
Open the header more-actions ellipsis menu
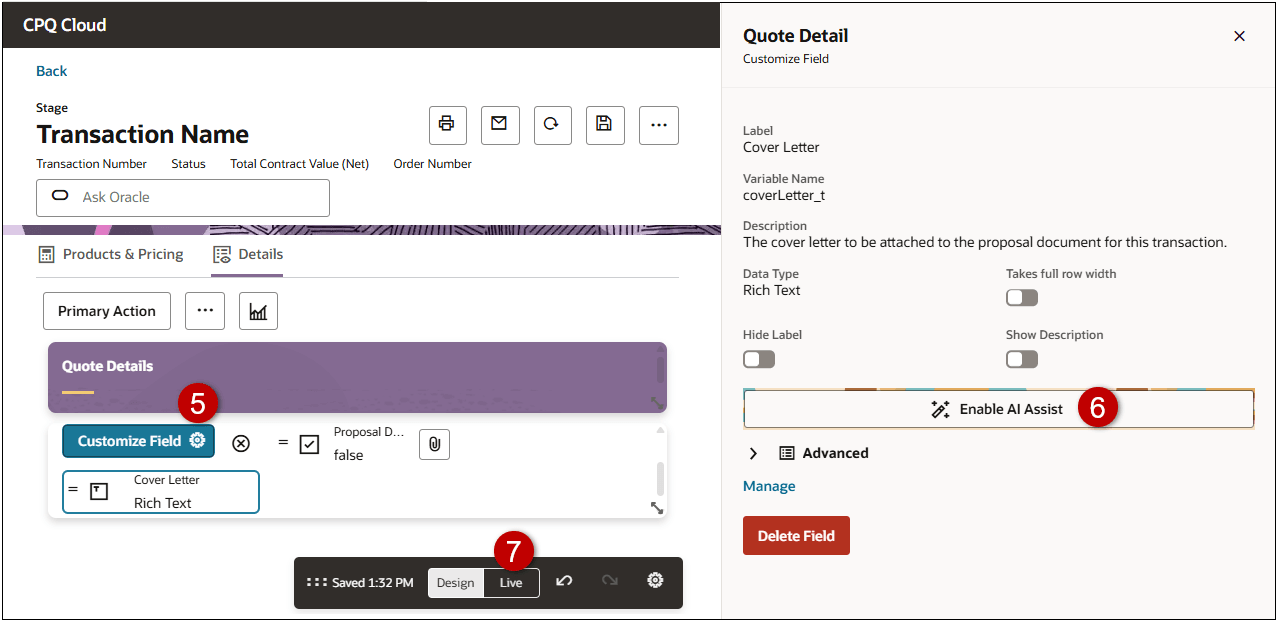(659, 125)
